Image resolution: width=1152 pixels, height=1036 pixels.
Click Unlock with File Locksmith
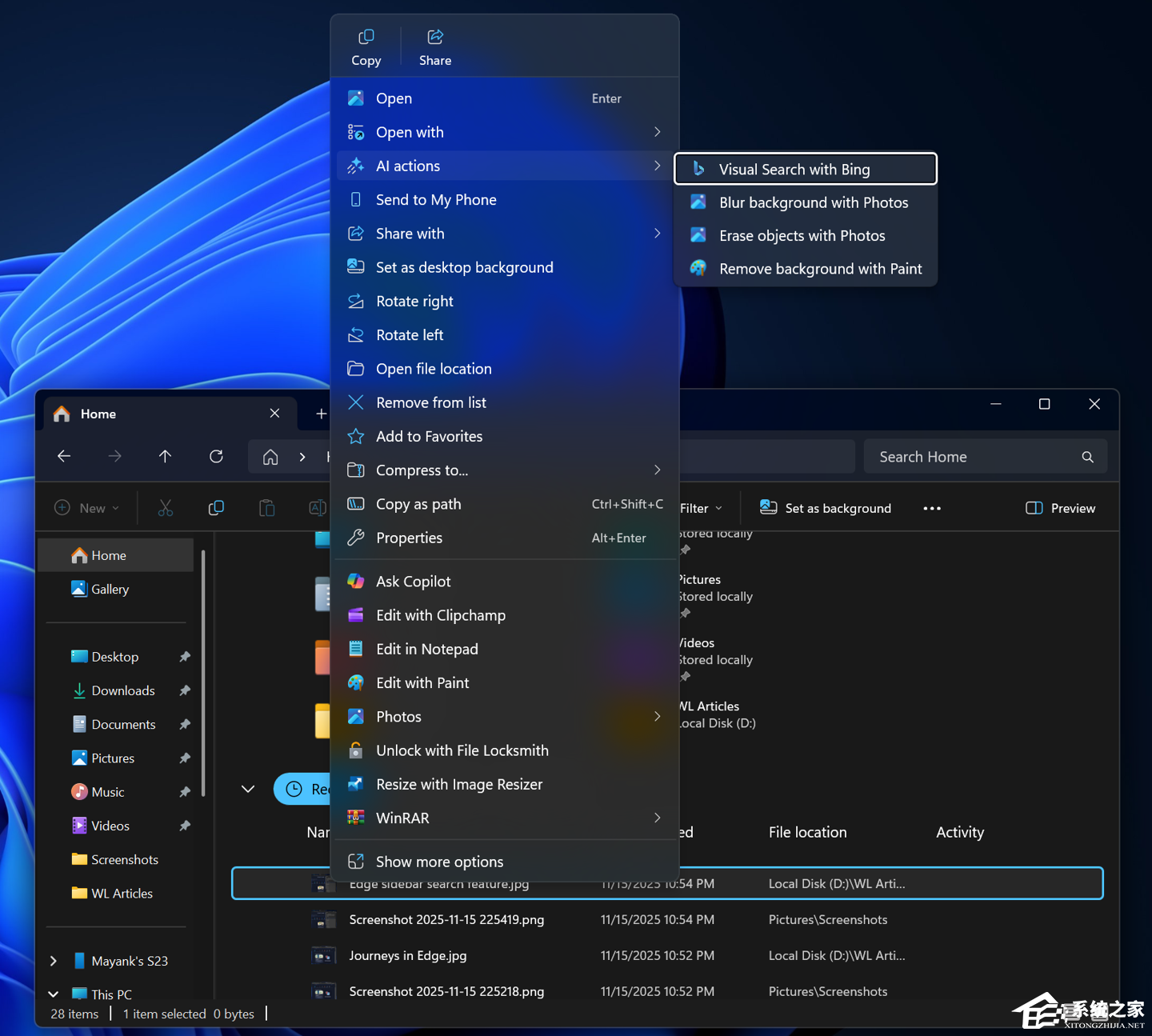click(505, 750)
